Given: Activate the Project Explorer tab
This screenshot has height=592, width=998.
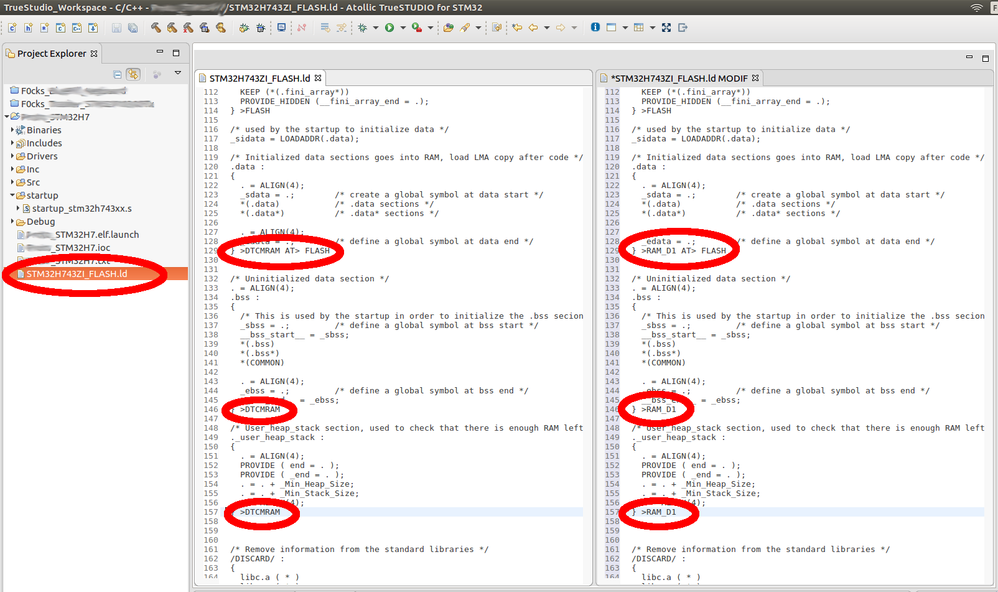Looking at the screenshot, I should click(x=51, y=53).
